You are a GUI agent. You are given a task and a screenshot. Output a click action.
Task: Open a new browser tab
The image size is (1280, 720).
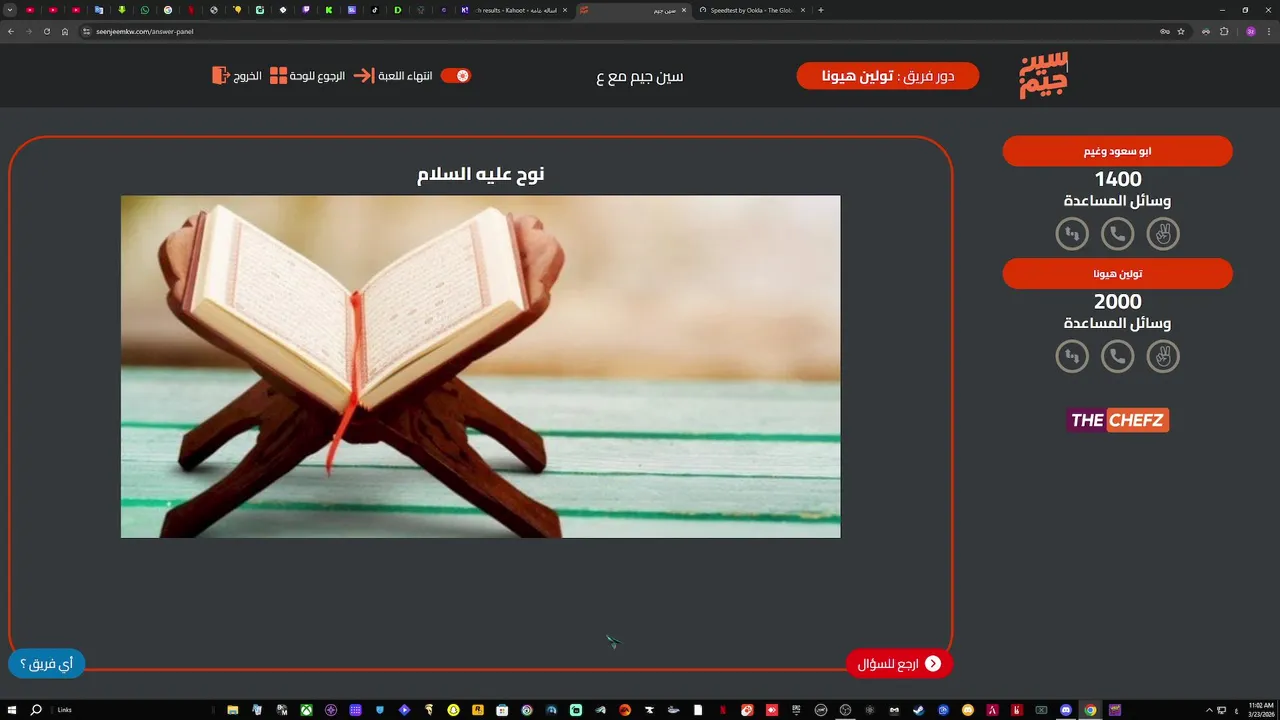(x=821, y=10)
